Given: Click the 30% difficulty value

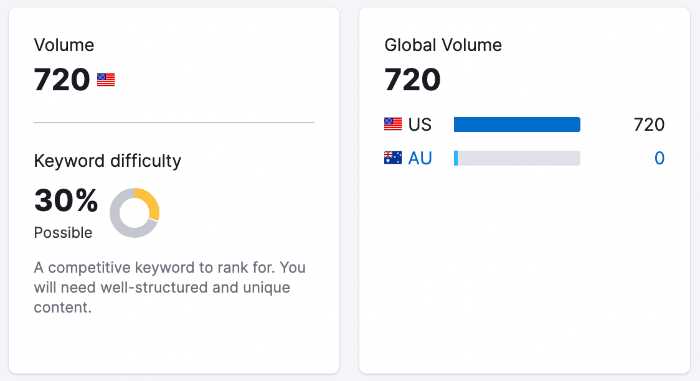Looking at the screenshot, I should coord(66,200).
